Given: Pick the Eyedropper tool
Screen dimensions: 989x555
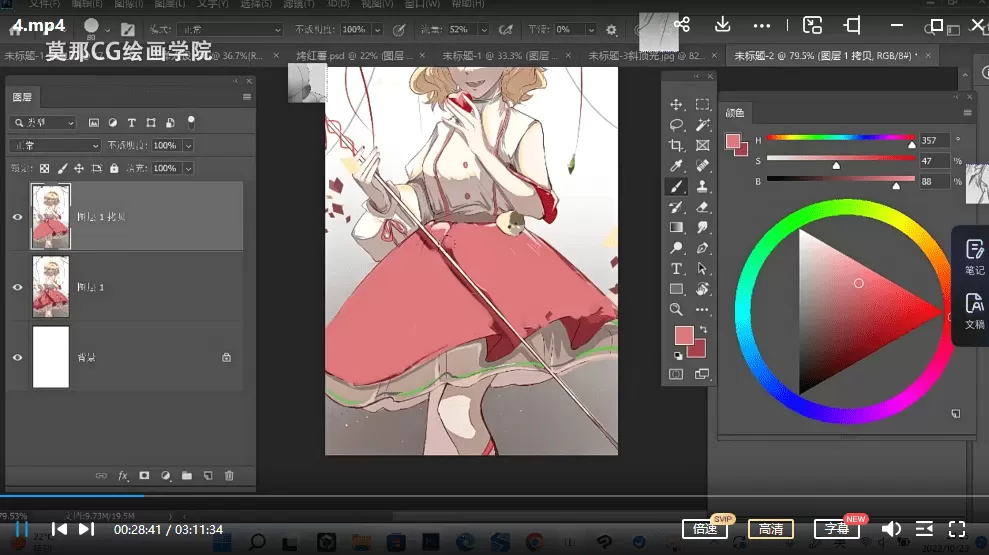Looking at the screenshot, I should pyautogui.click(x=677, y=166).
